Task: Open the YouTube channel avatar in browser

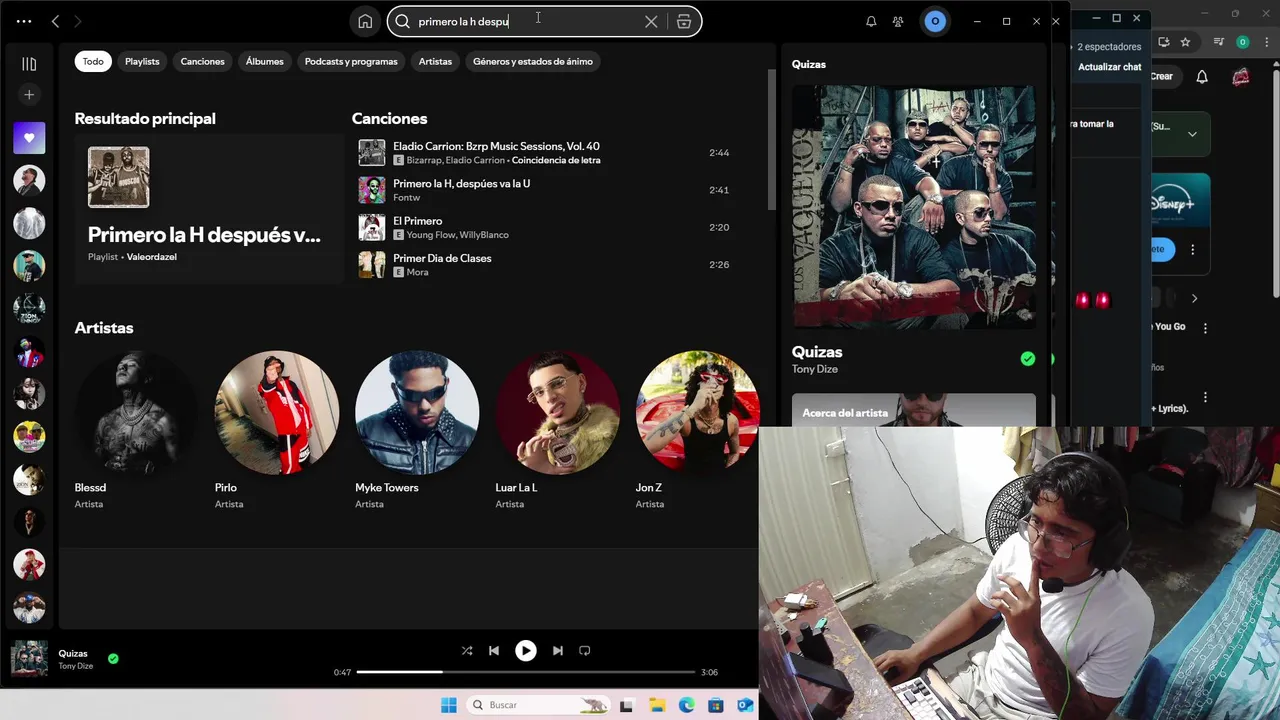Action: tap(1241, 77)
